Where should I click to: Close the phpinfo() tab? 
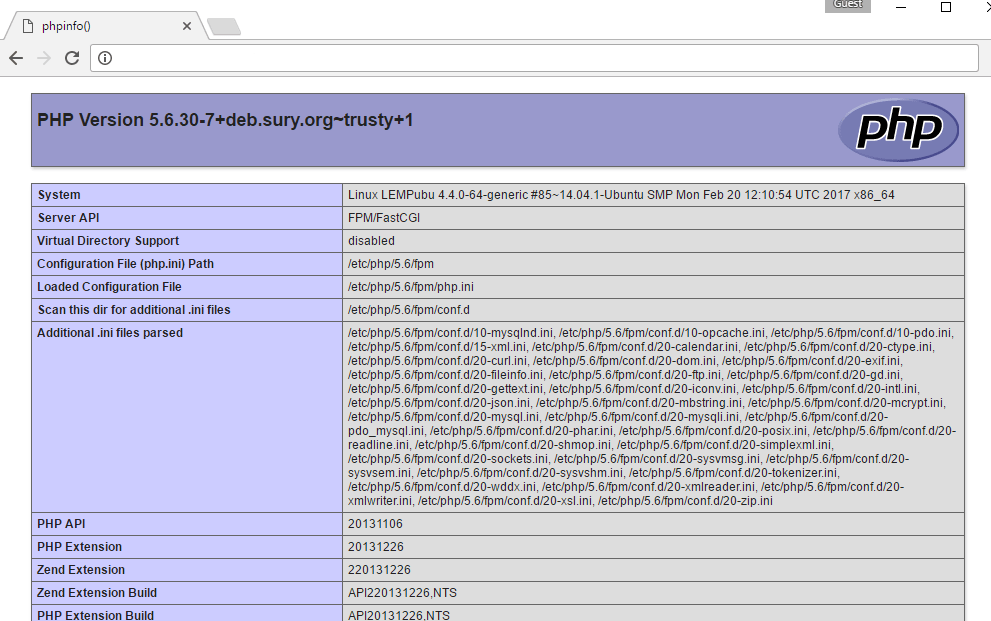(187, 26)
